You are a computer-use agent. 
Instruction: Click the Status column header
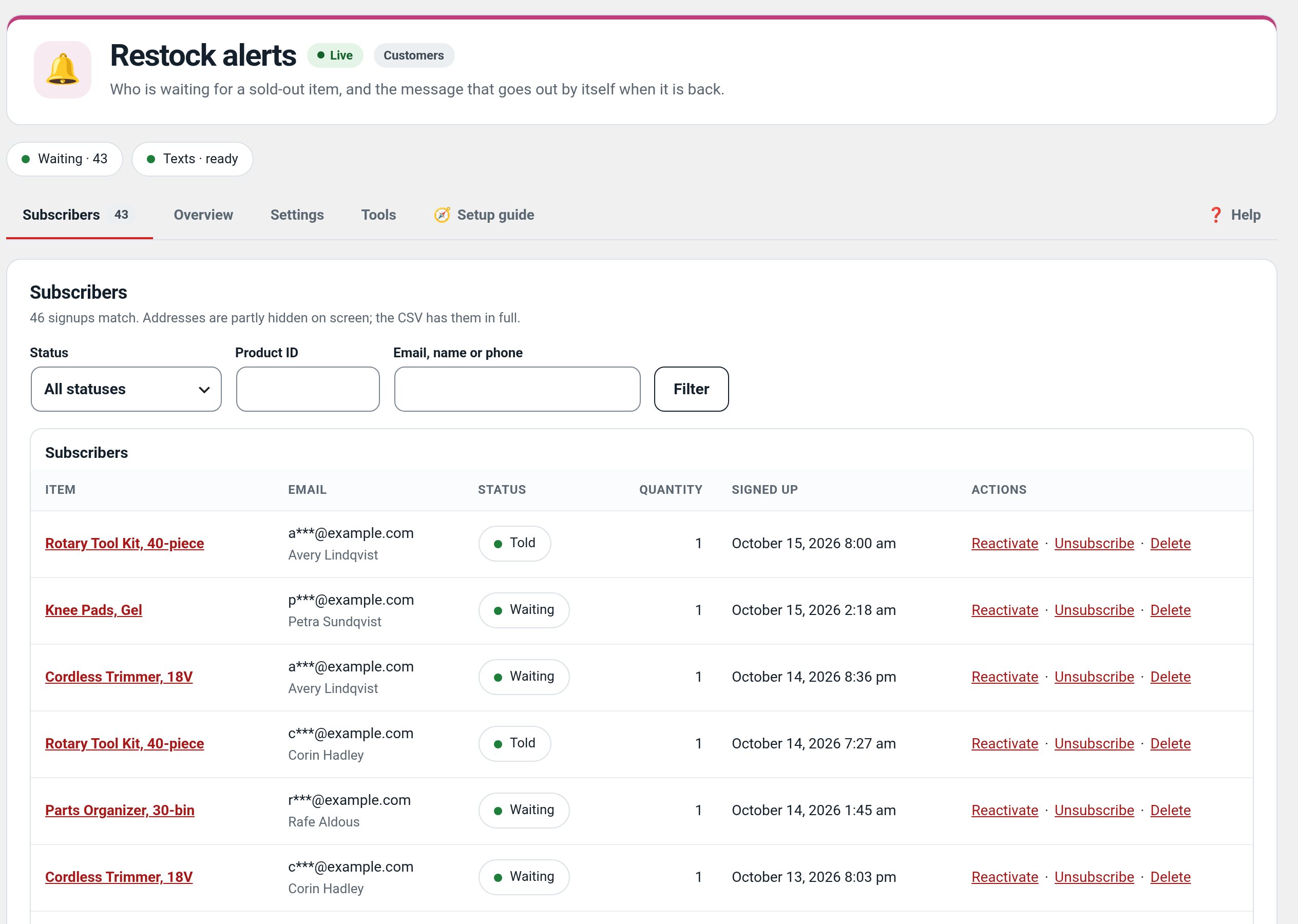[501, 489]
